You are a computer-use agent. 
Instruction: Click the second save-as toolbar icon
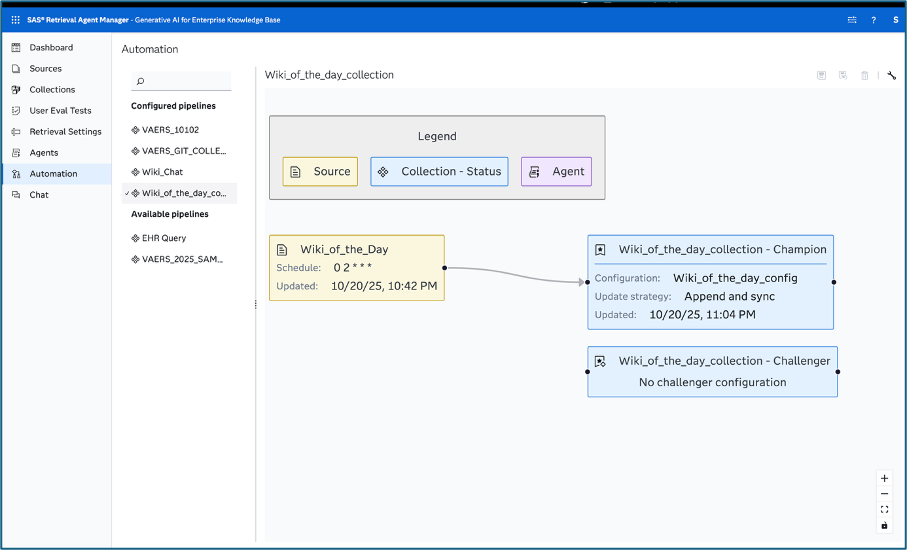(843, 75)
